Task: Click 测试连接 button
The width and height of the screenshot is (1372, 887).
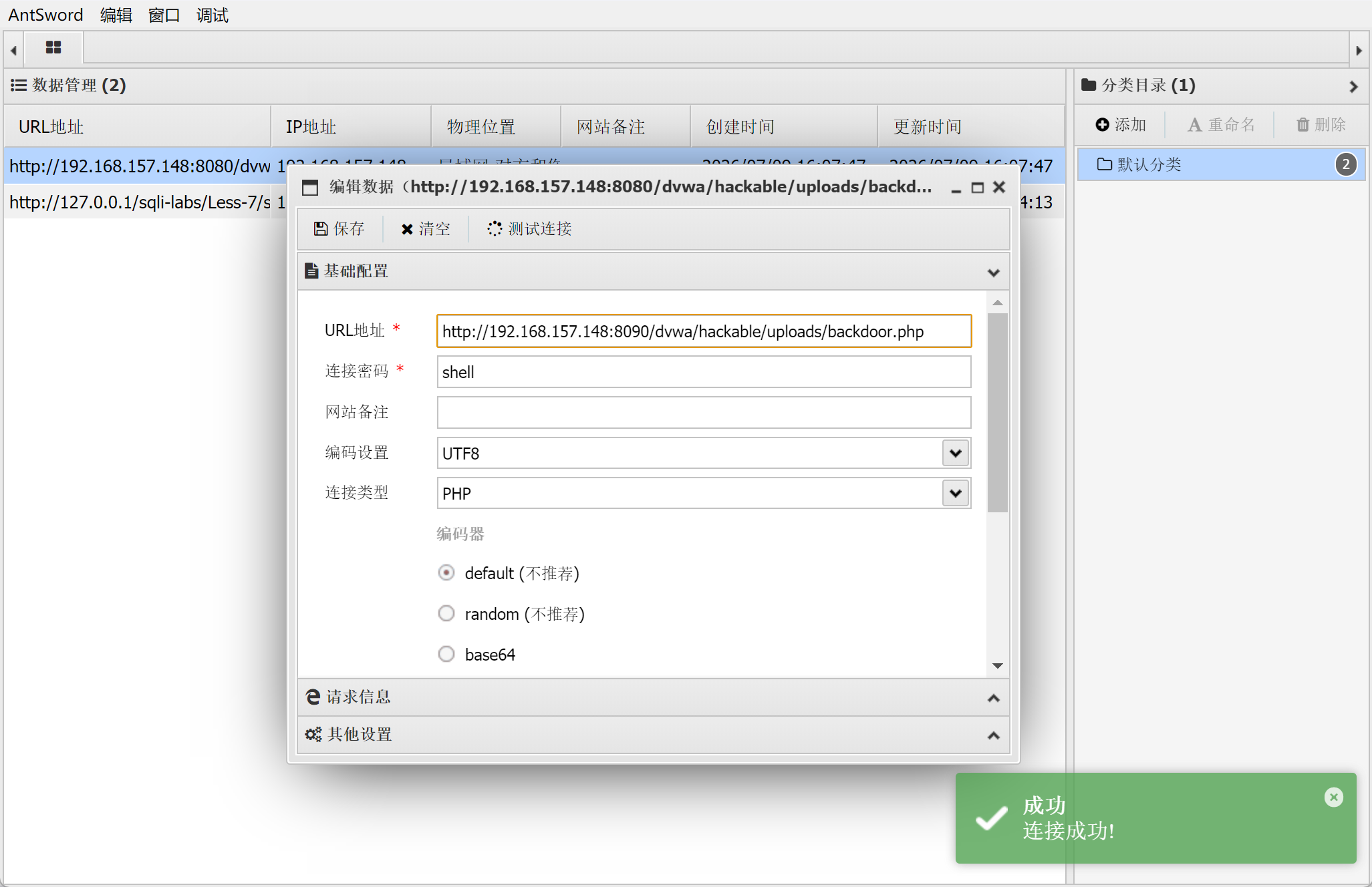Action: point(529,229)
